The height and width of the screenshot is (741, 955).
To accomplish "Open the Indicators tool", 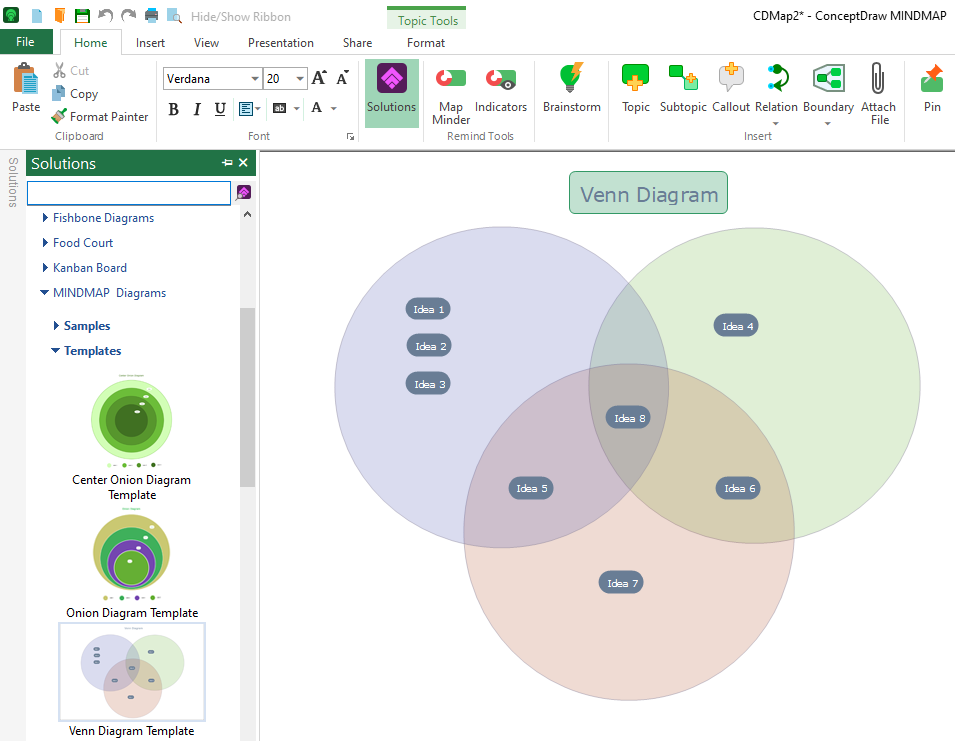I will 501,88.
